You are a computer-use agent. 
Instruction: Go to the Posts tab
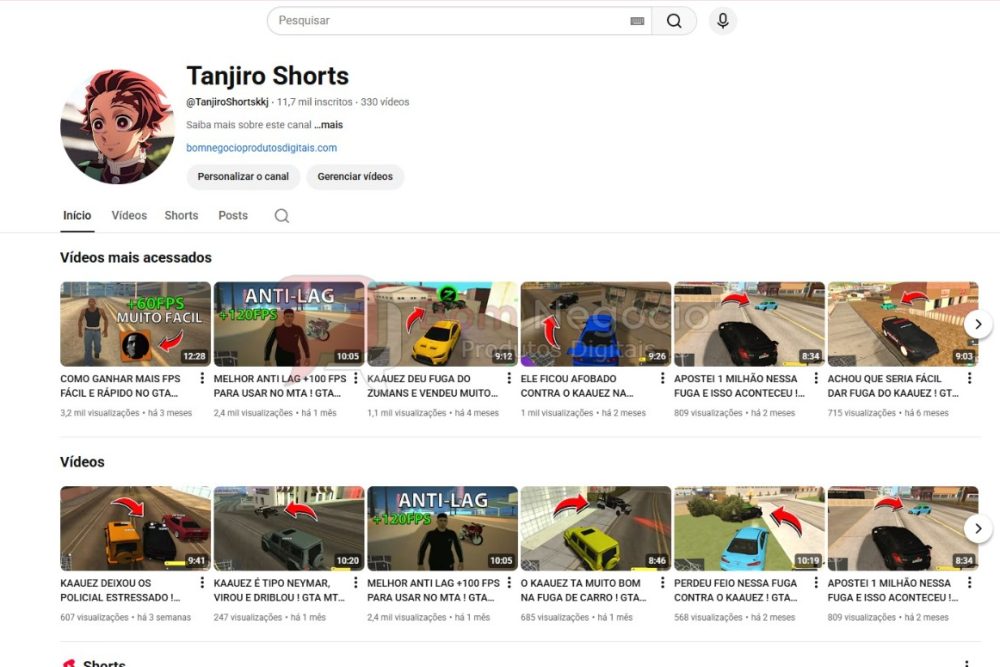[233, 216]
